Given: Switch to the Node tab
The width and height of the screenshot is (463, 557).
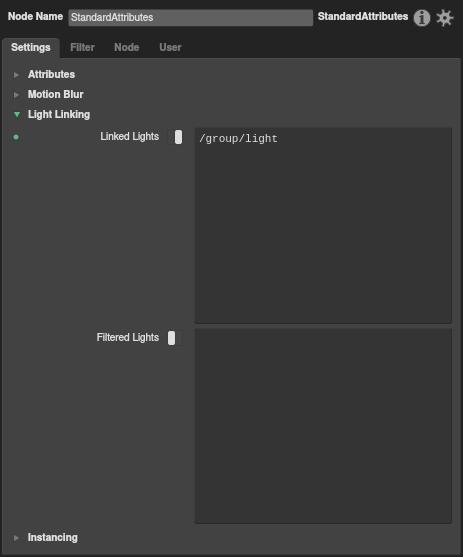Looking at the screenshot, I should pyautogui.click(x=126, y=47).
